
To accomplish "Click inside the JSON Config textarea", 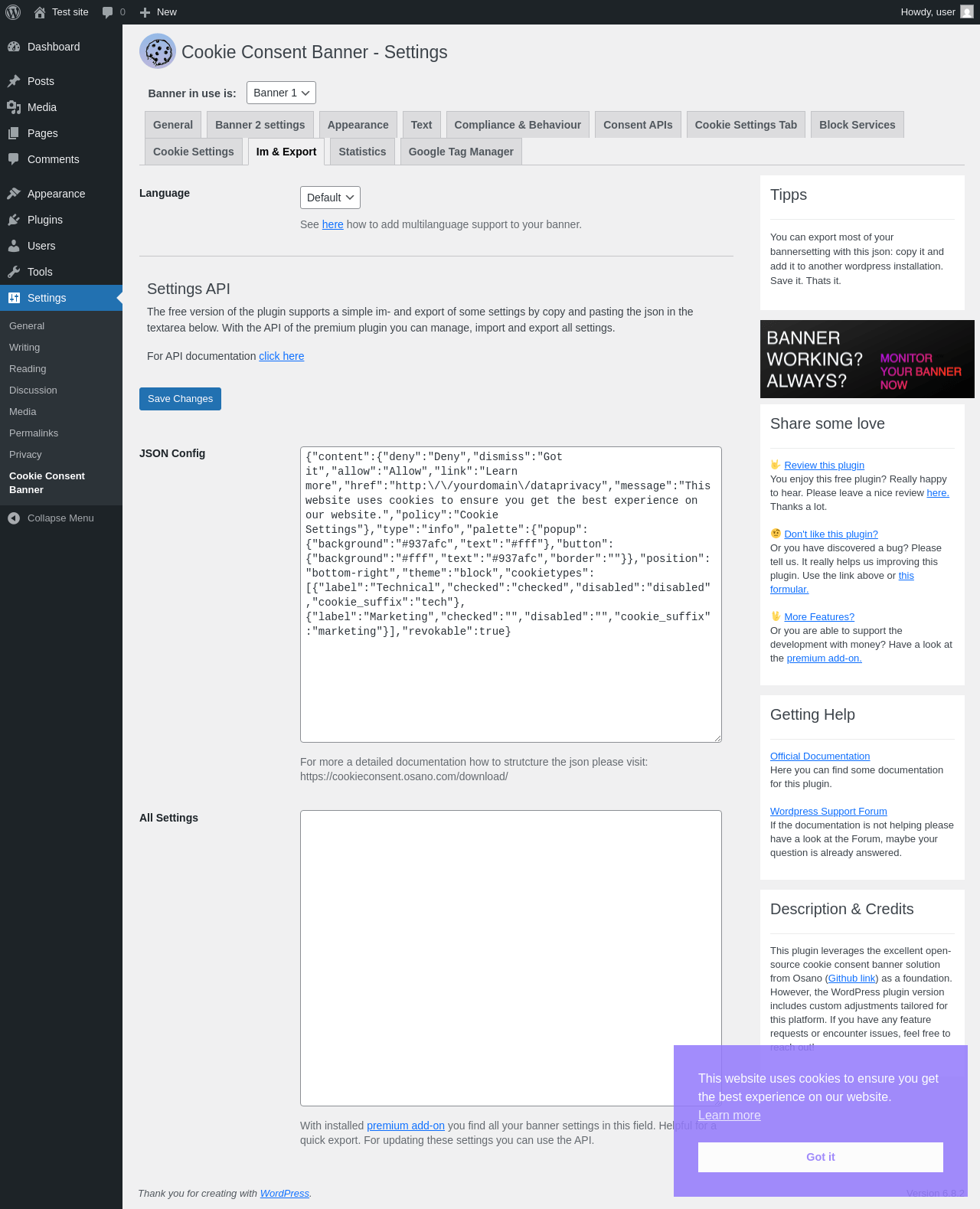I will coord(511,594).
